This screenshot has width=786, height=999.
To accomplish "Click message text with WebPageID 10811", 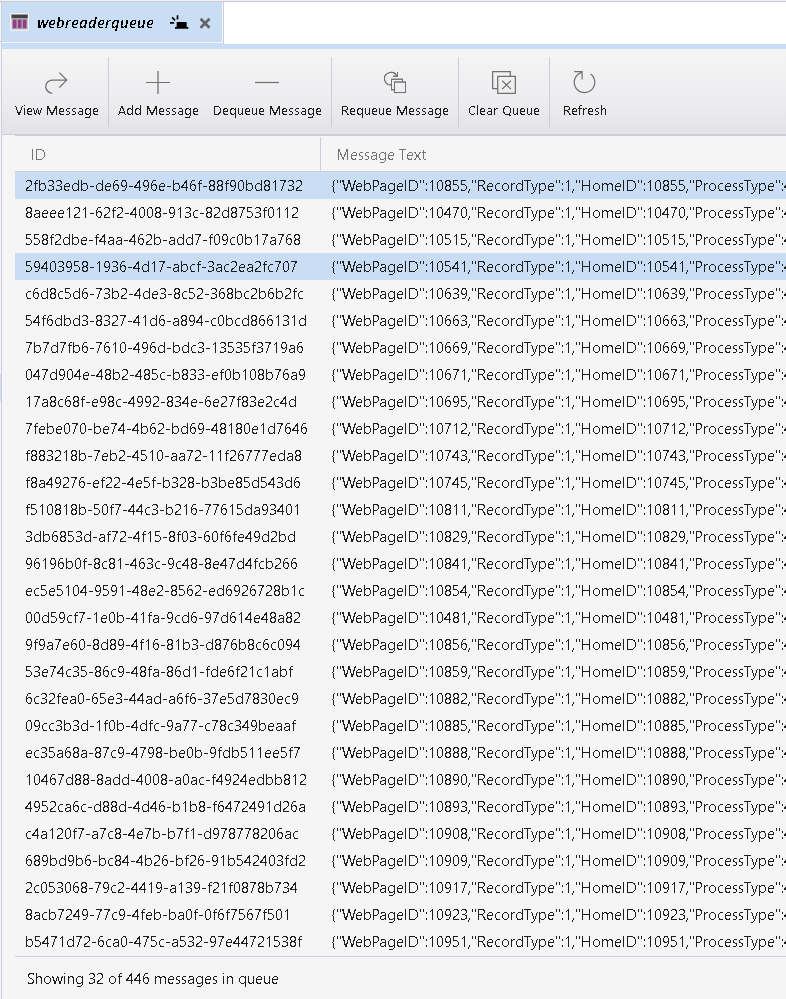I will pyautogui.click(x=558, y=510).
